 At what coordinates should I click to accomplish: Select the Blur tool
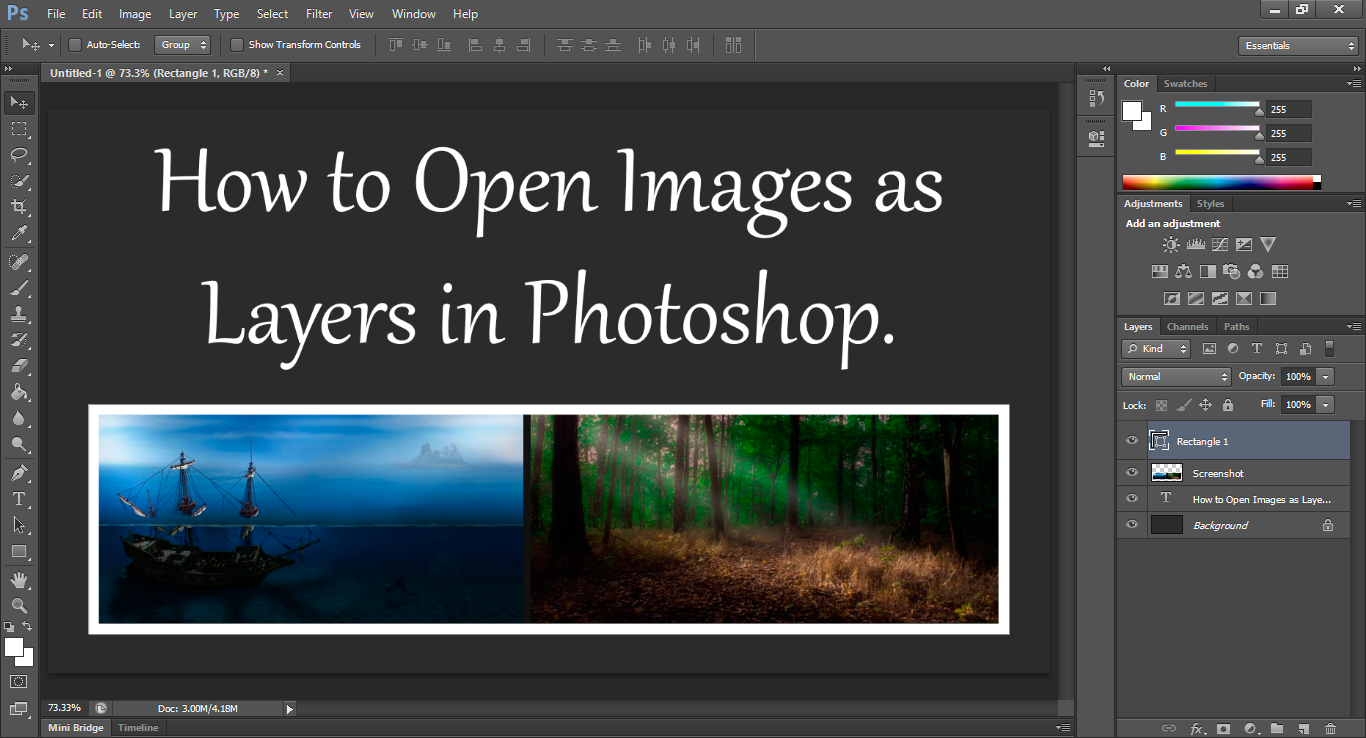coord(19,418)
